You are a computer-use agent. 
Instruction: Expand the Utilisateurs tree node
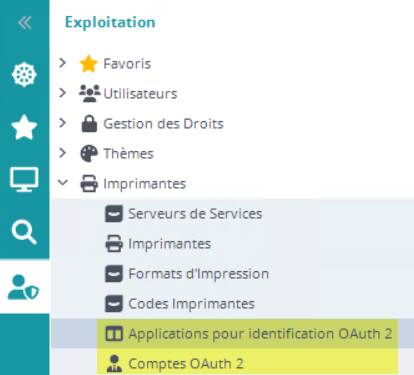point(62,93)
